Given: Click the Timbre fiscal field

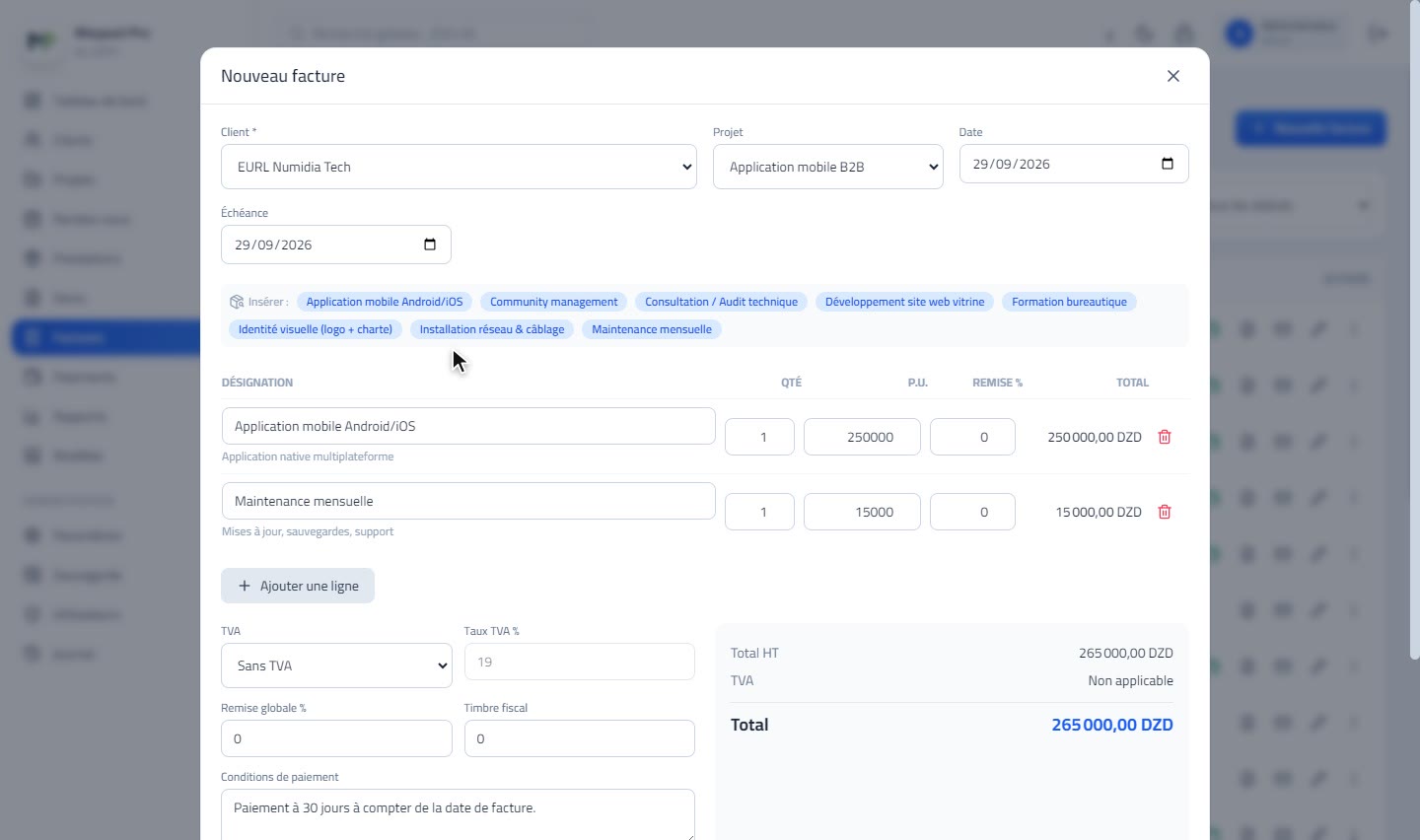Looking at the screenshot, I should (580, 738).
